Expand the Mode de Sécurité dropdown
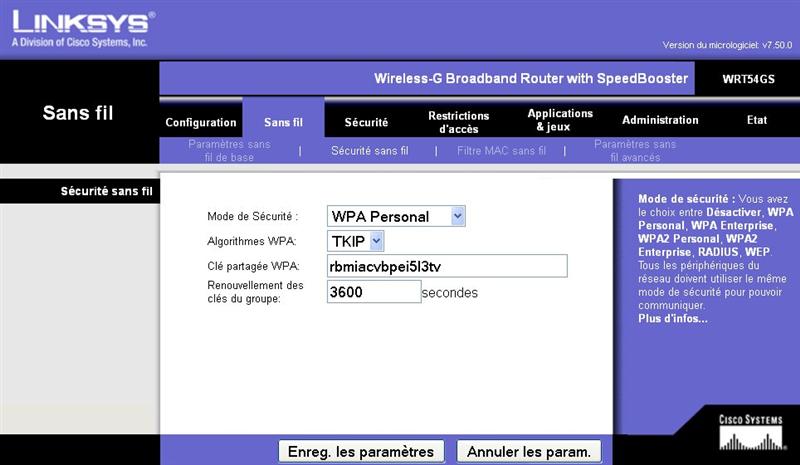The image size is (800, 465). pyautogui.click(x=396, y=216)
